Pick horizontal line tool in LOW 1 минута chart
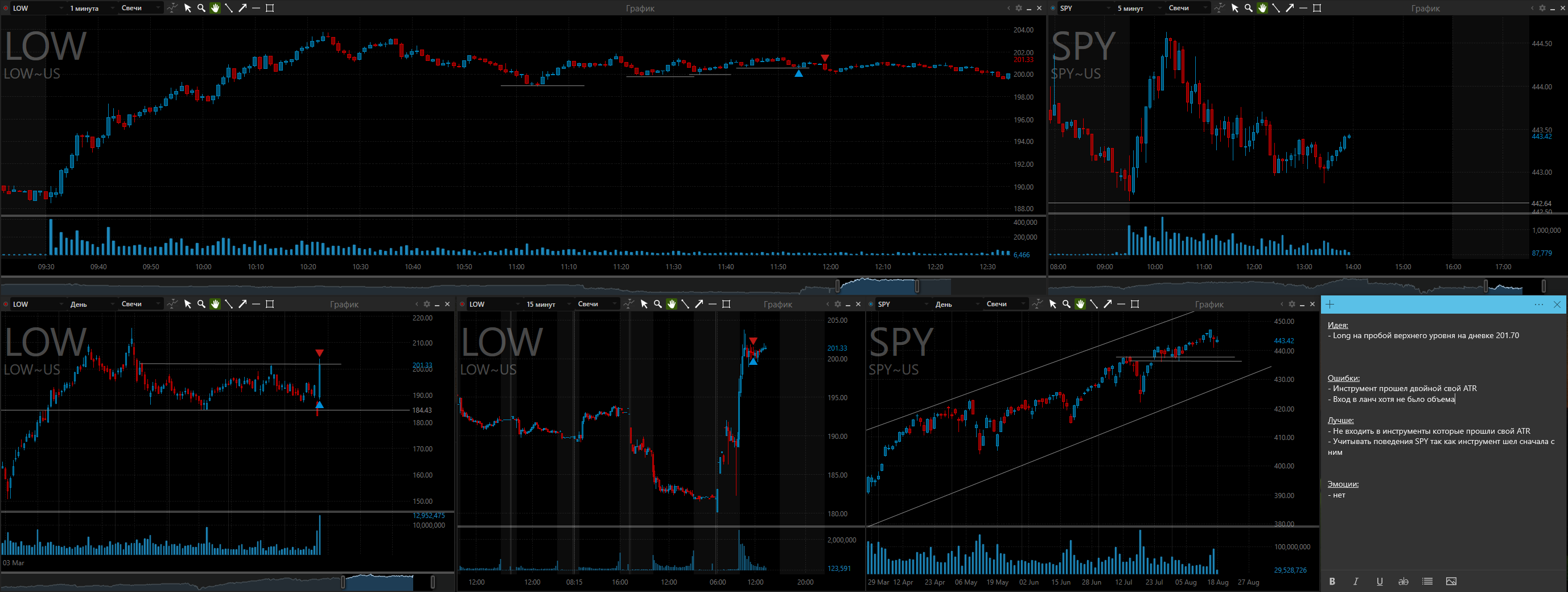Image resolution: width=1568 pixels, height=592 pixels. click(256, 8)
